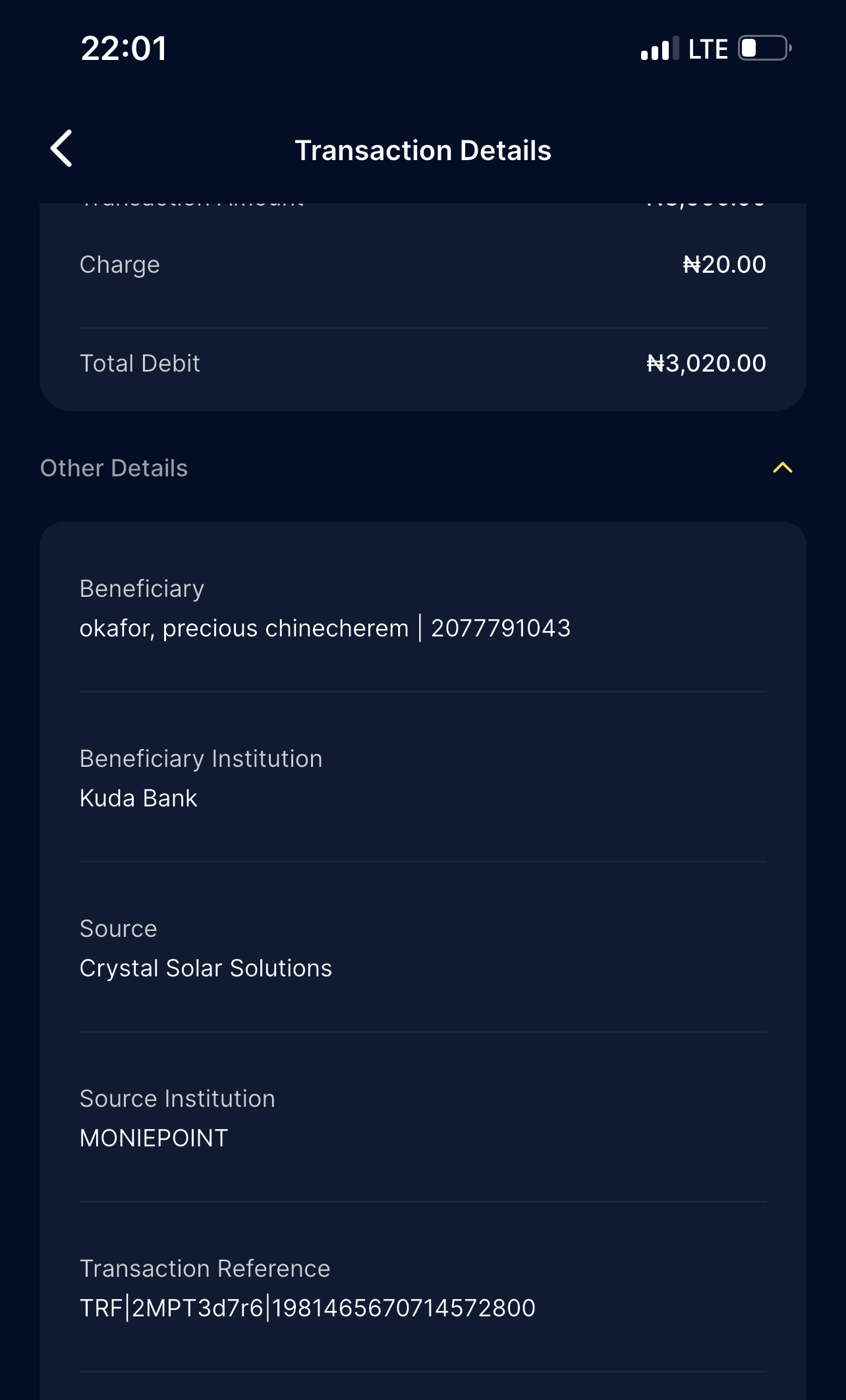The image size is (846, 1400).
Task: Tap the back arrow icon
Action: pyautogui.click(x=61, y=149)
